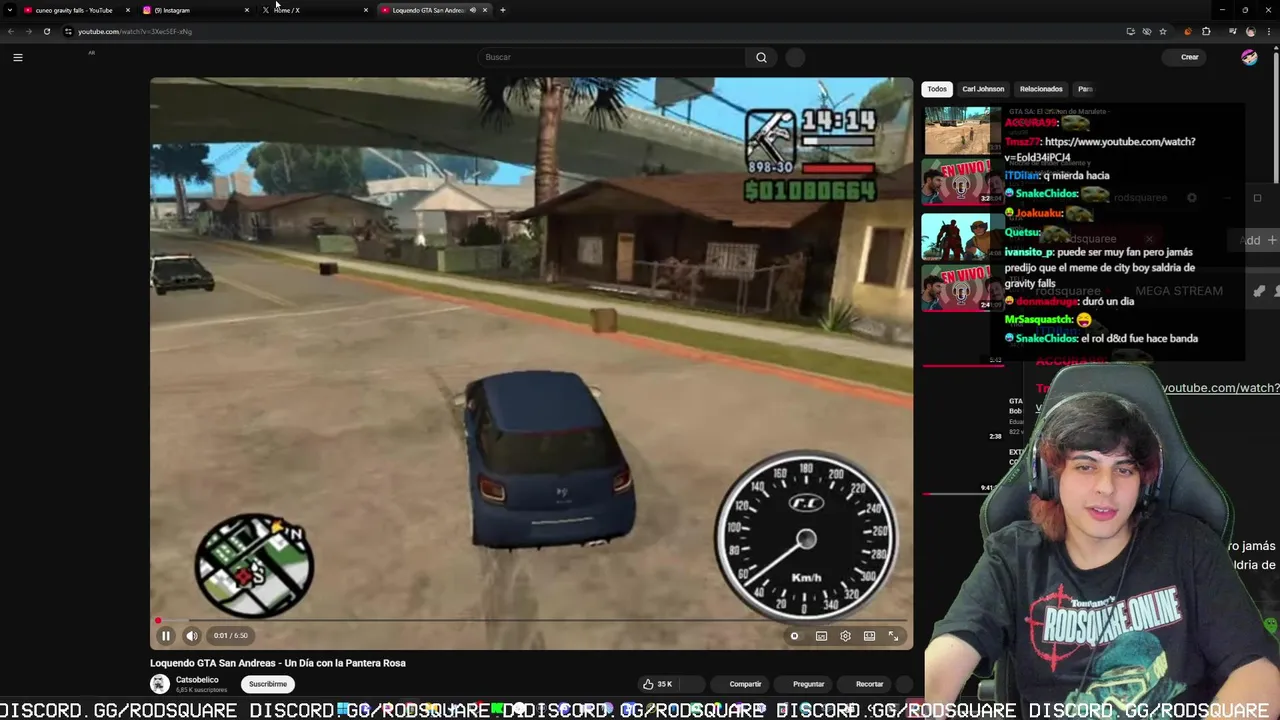Open the more actions button after Recortar

click(905, 684)
